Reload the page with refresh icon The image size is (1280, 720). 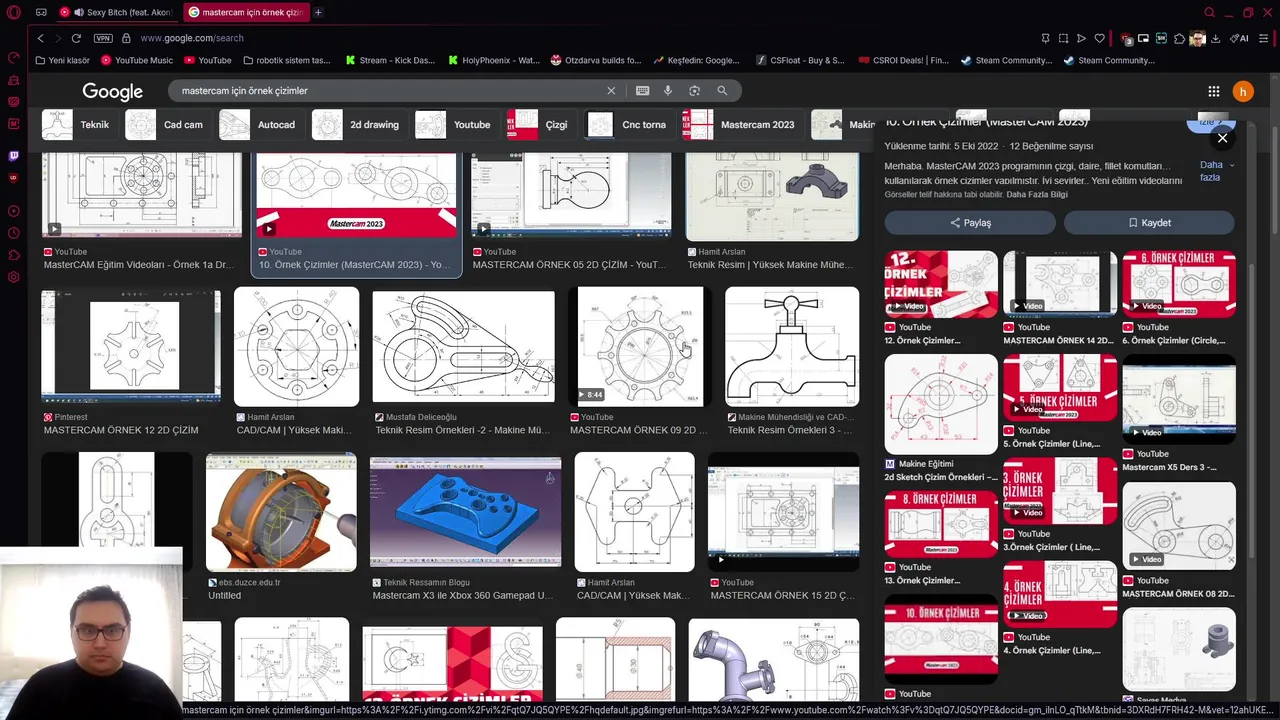(x=75, y=38)
